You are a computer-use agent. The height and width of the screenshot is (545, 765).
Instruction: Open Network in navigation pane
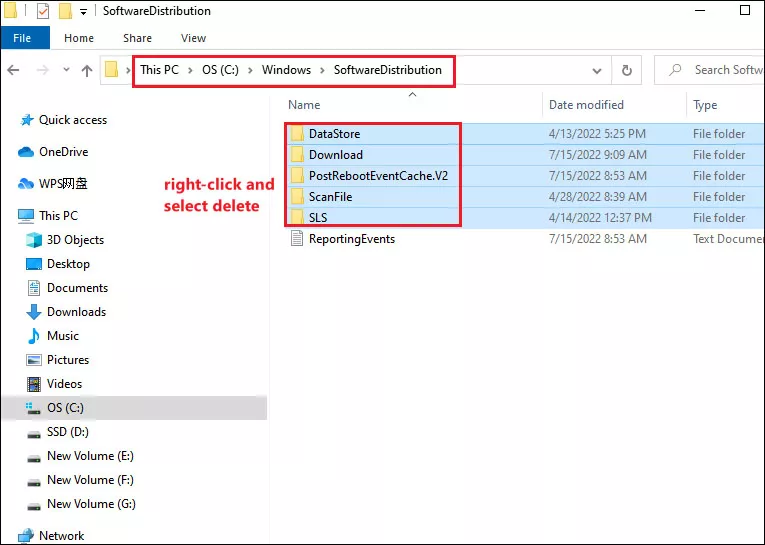click(x=61, y=536)
